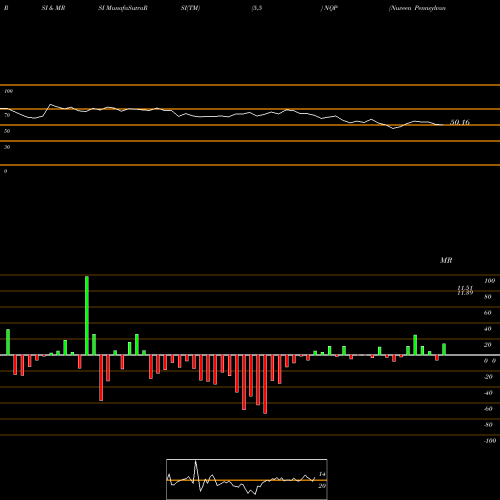Click the 14 label in mini chart

(x=322, y=474)
